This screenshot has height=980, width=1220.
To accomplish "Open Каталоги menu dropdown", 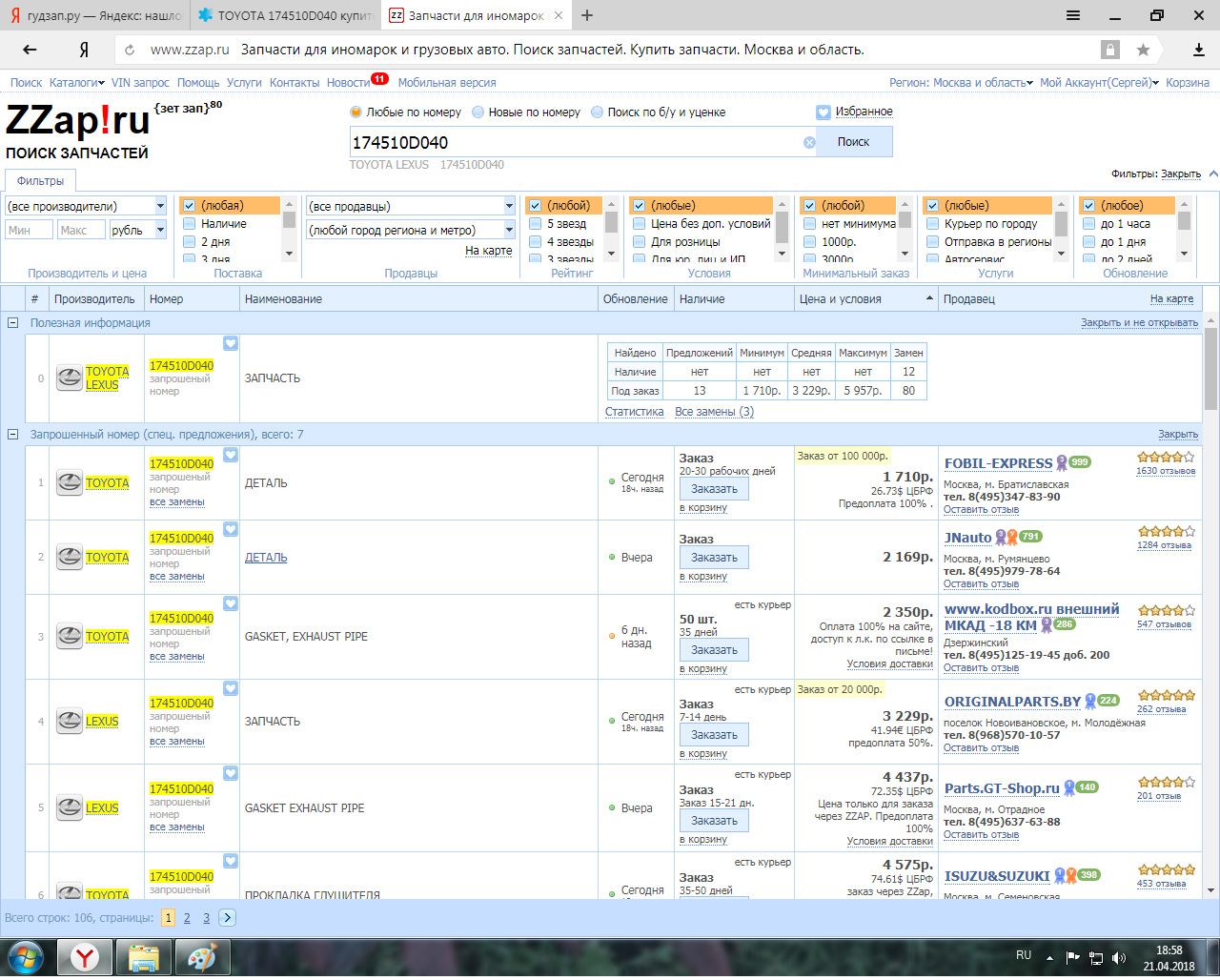I will click(77, 83).
